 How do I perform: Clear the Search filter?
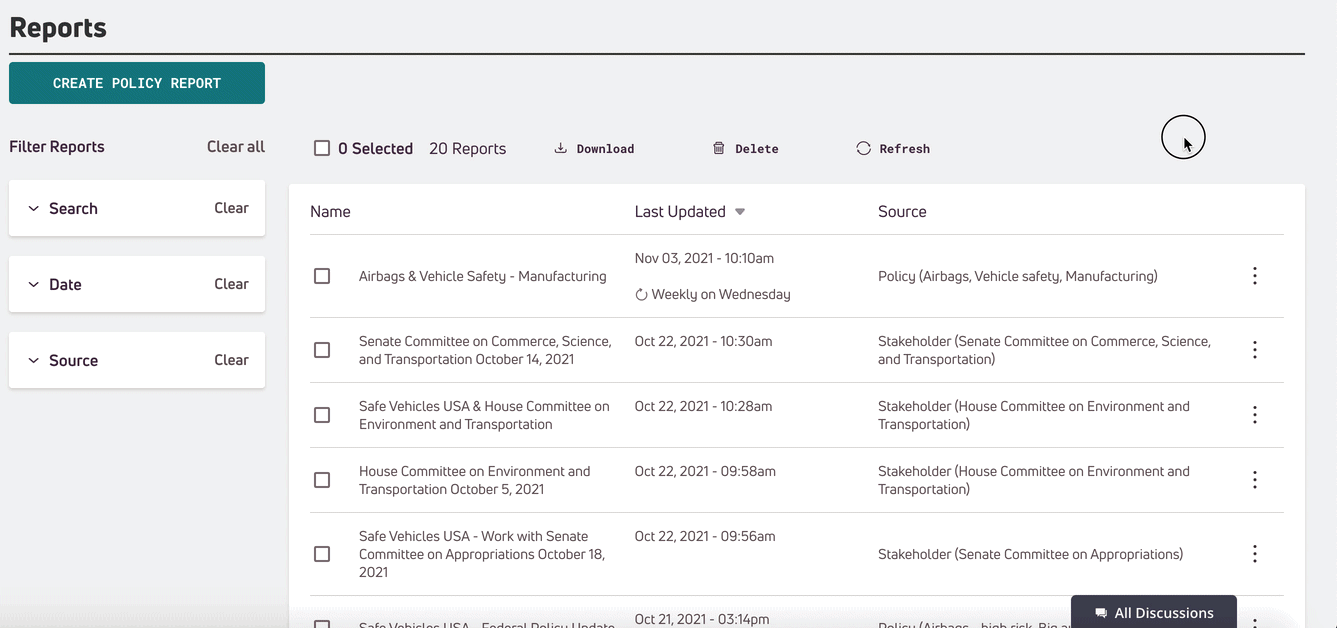[x=231, y=208]
